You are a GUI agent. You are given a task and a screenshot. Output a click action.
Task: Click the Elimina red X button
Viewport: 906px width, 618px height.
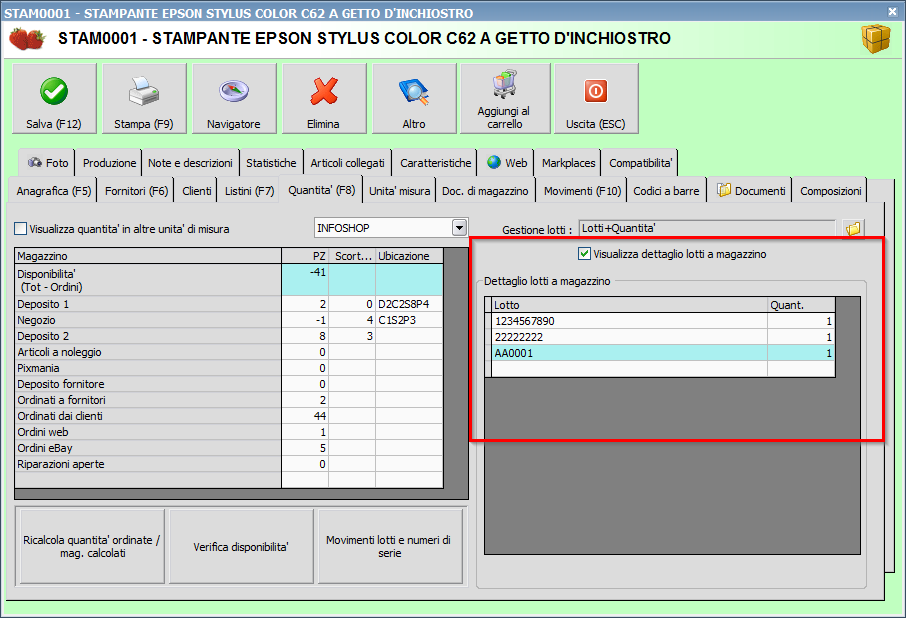pyautogui.click(x=324, y=99)
